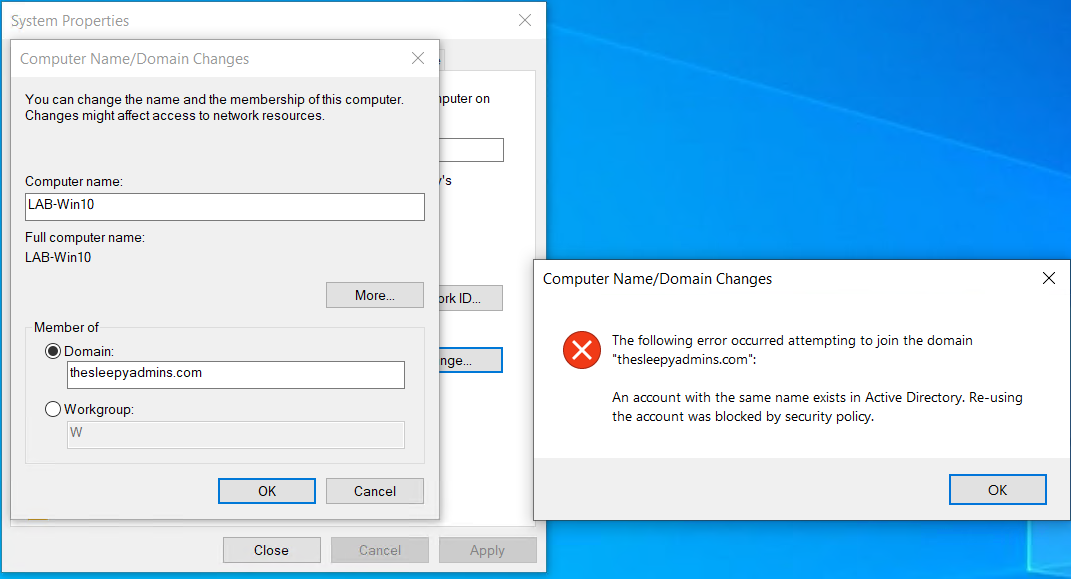Click inside the Computer name text field
1071x579 pixels.
tap(224, 207)
